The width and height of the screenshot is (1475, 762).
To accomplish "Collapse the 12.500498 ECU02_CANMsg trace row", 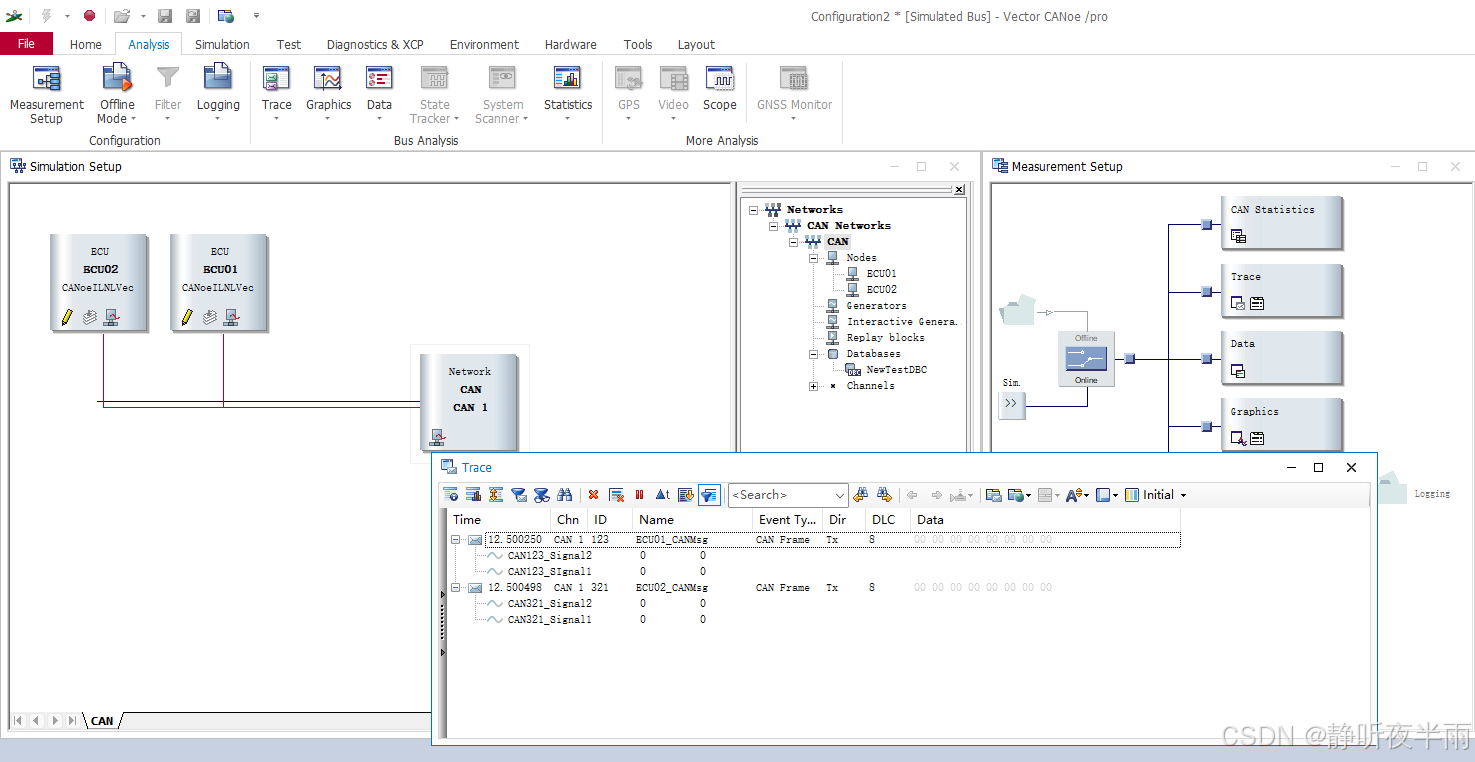I will (x=455, y=588).
